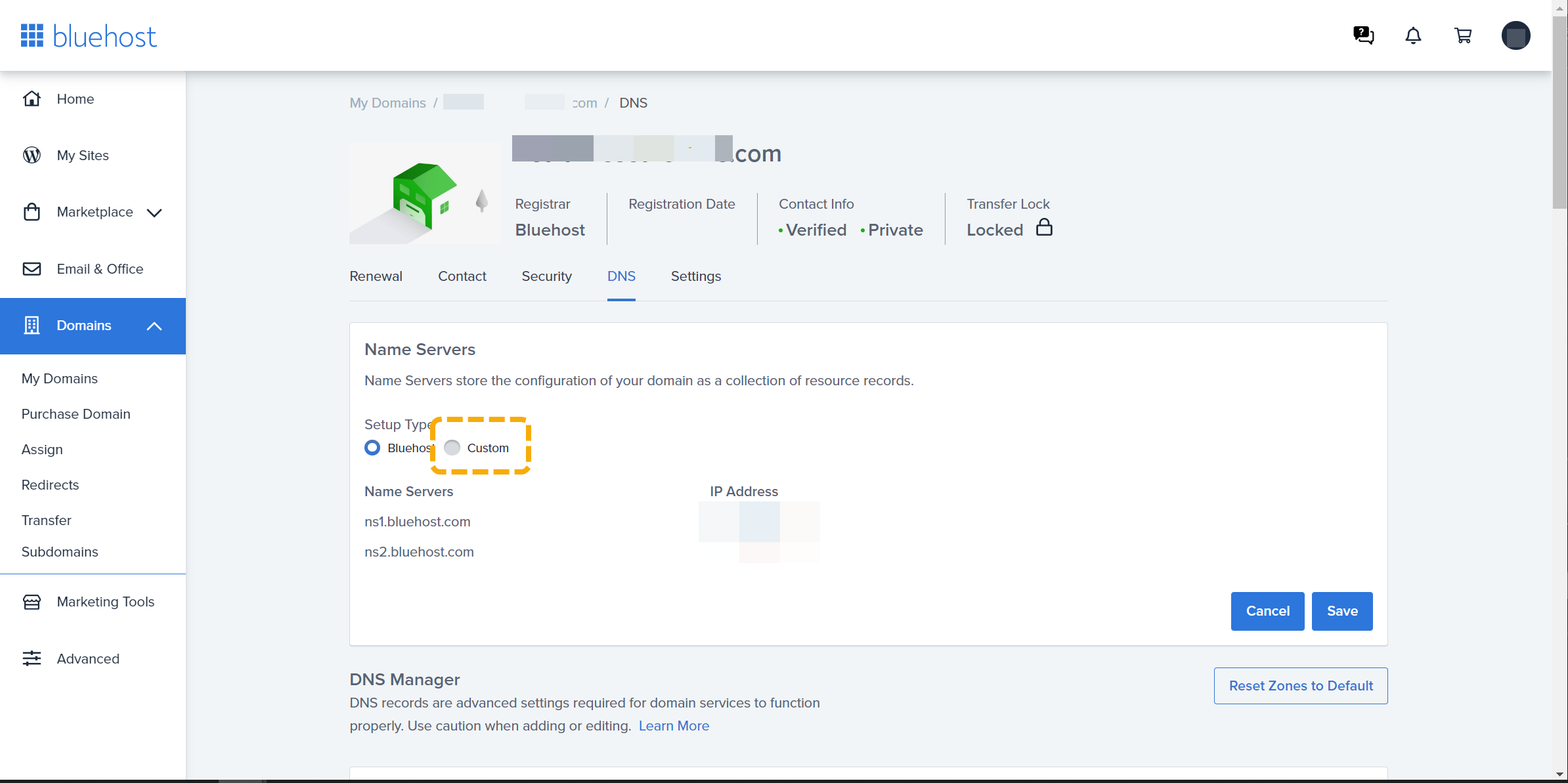Expand the Marketplace menu chevron
The width and height of the screenshot is (1568, 783).
(x=154, y=213)
